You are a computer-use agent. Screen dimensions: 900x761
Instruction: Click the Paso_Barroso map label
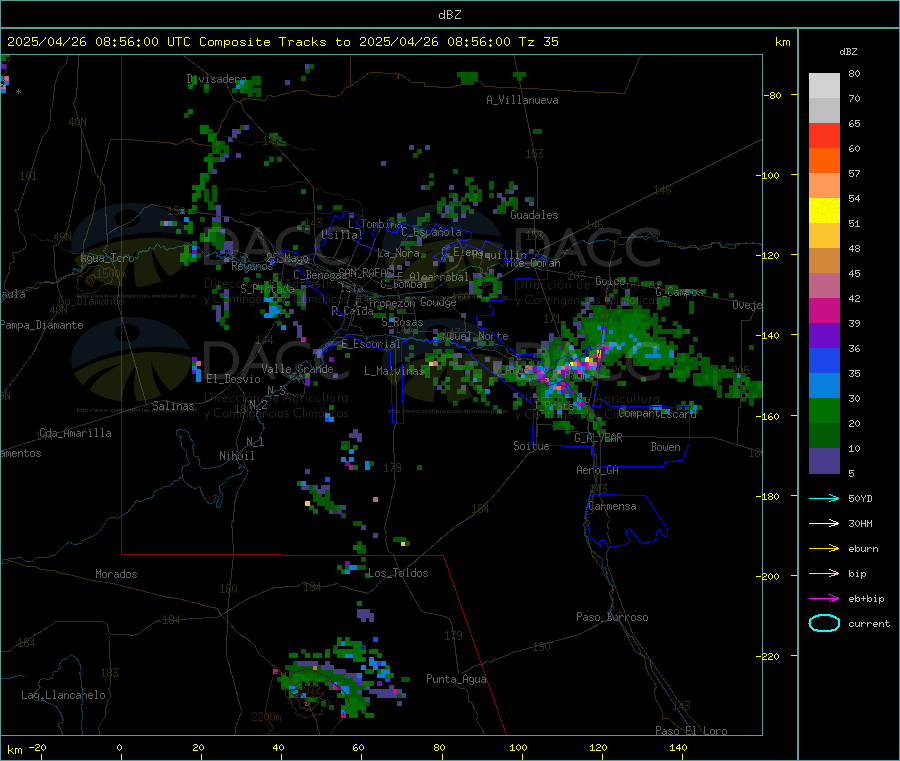(612, 618)
